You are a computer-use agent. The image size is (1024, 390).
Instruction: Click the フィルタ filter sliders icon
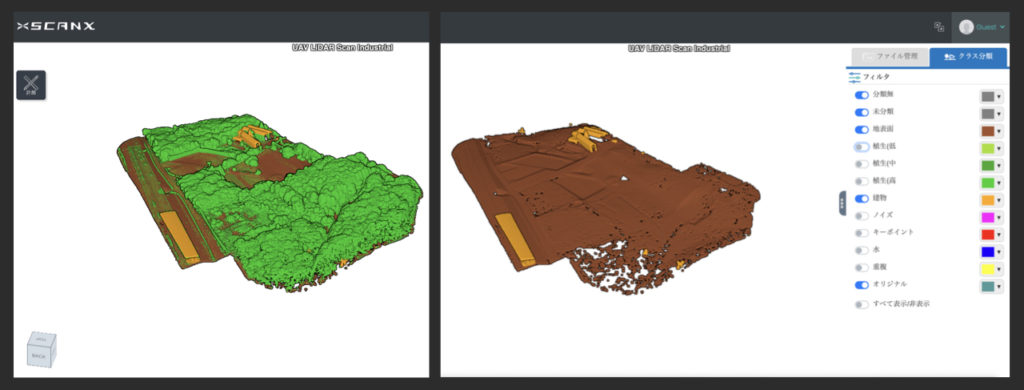coord(854,77)
